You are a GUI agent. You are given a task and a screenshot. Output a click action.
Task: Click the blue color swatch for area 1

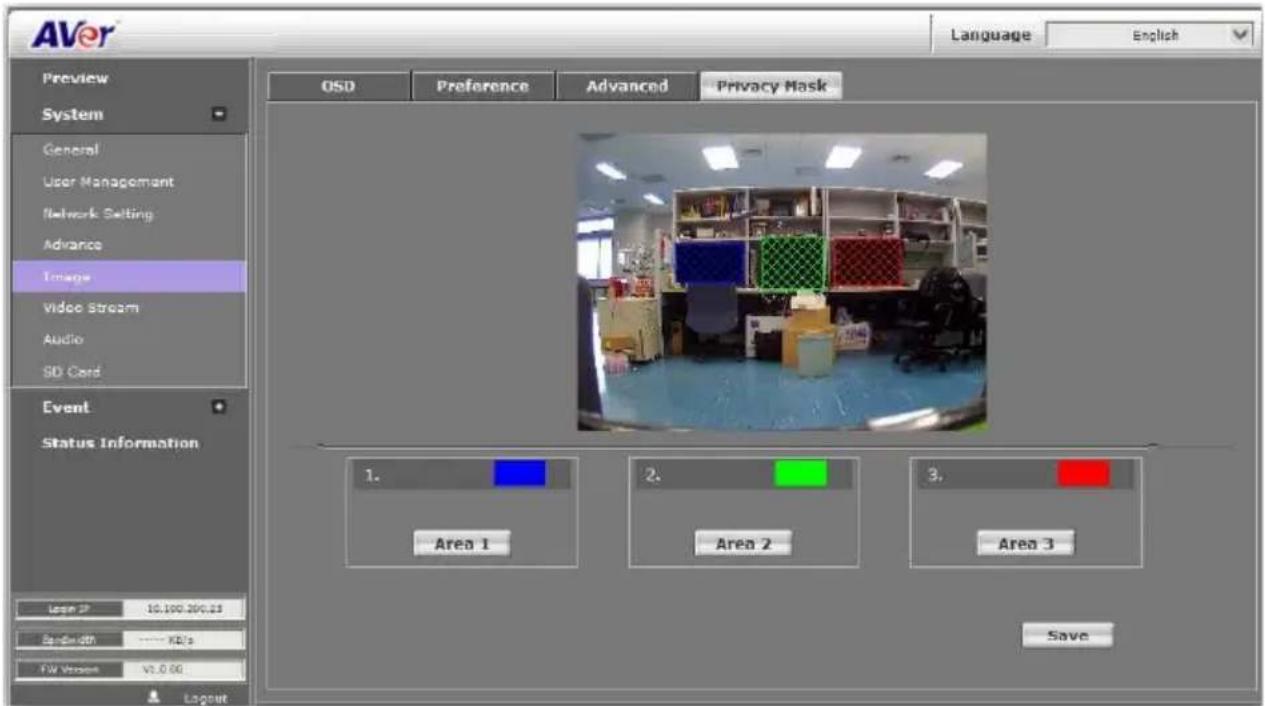[x=519, y=474]
